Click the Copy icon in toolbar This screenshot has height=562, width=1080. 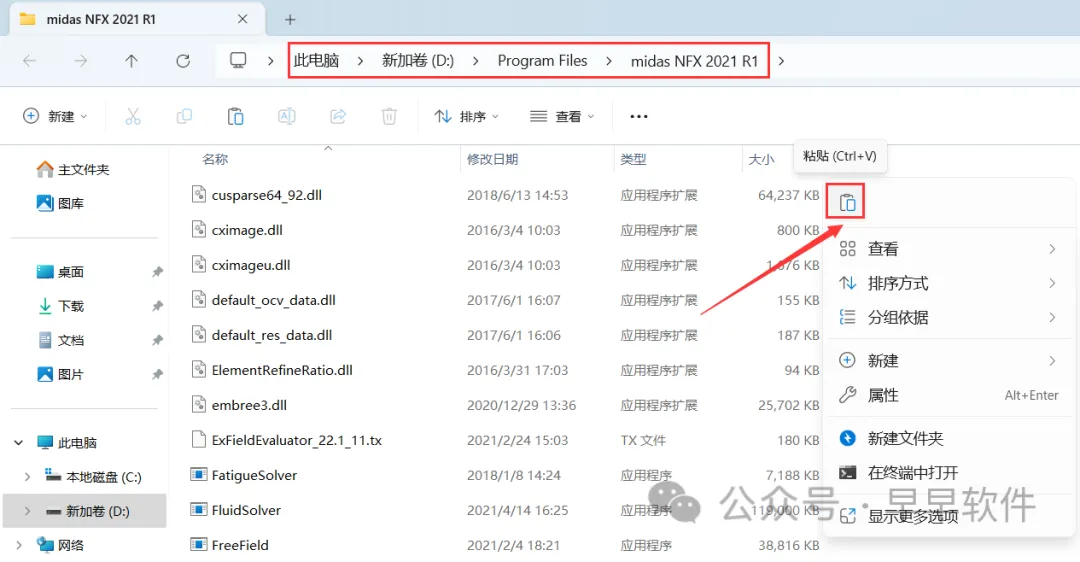(184, 116)
